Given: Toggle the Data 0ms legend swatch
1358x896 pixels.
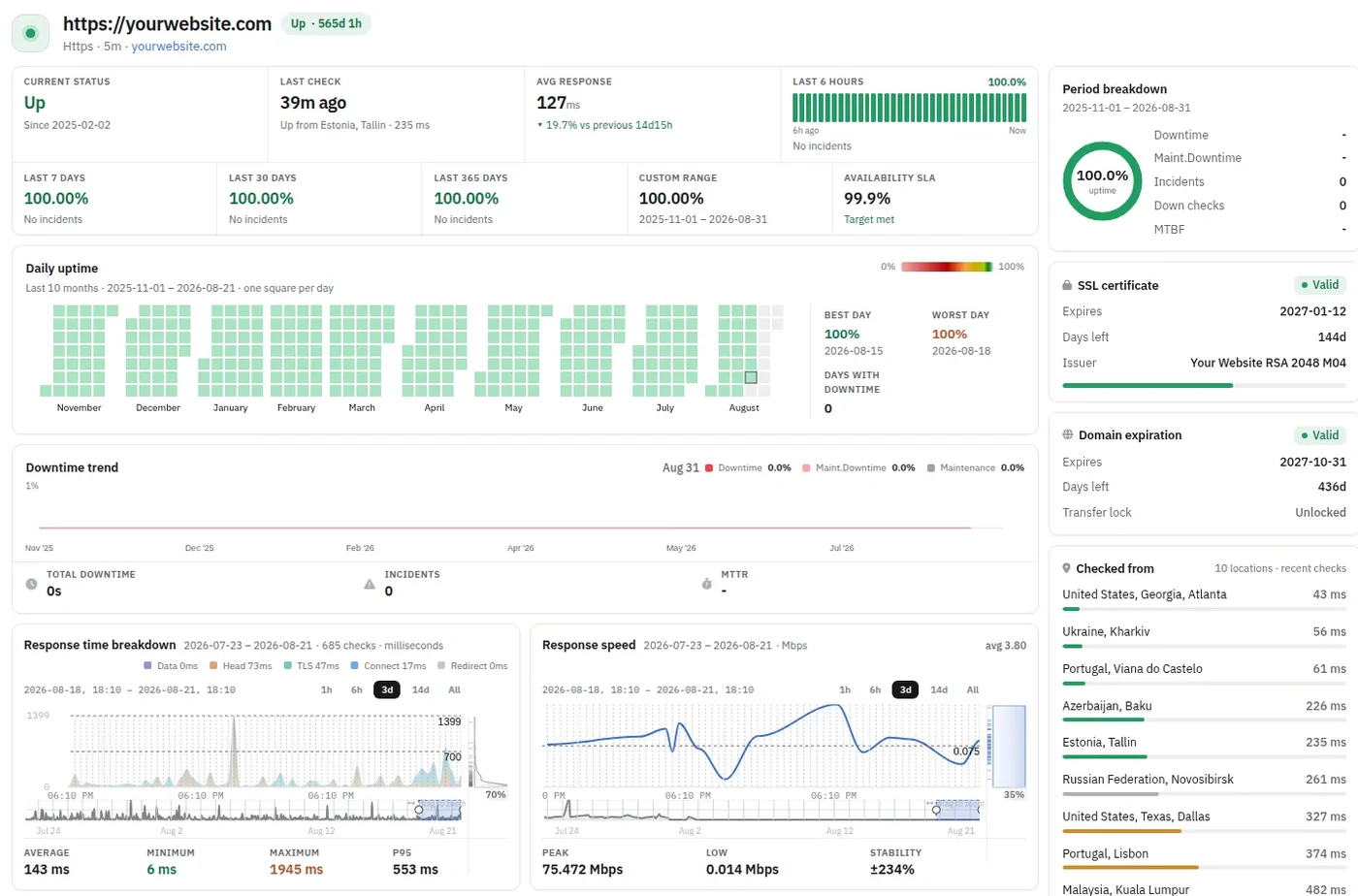Looking at the screenshot, I should coord(147,666).
